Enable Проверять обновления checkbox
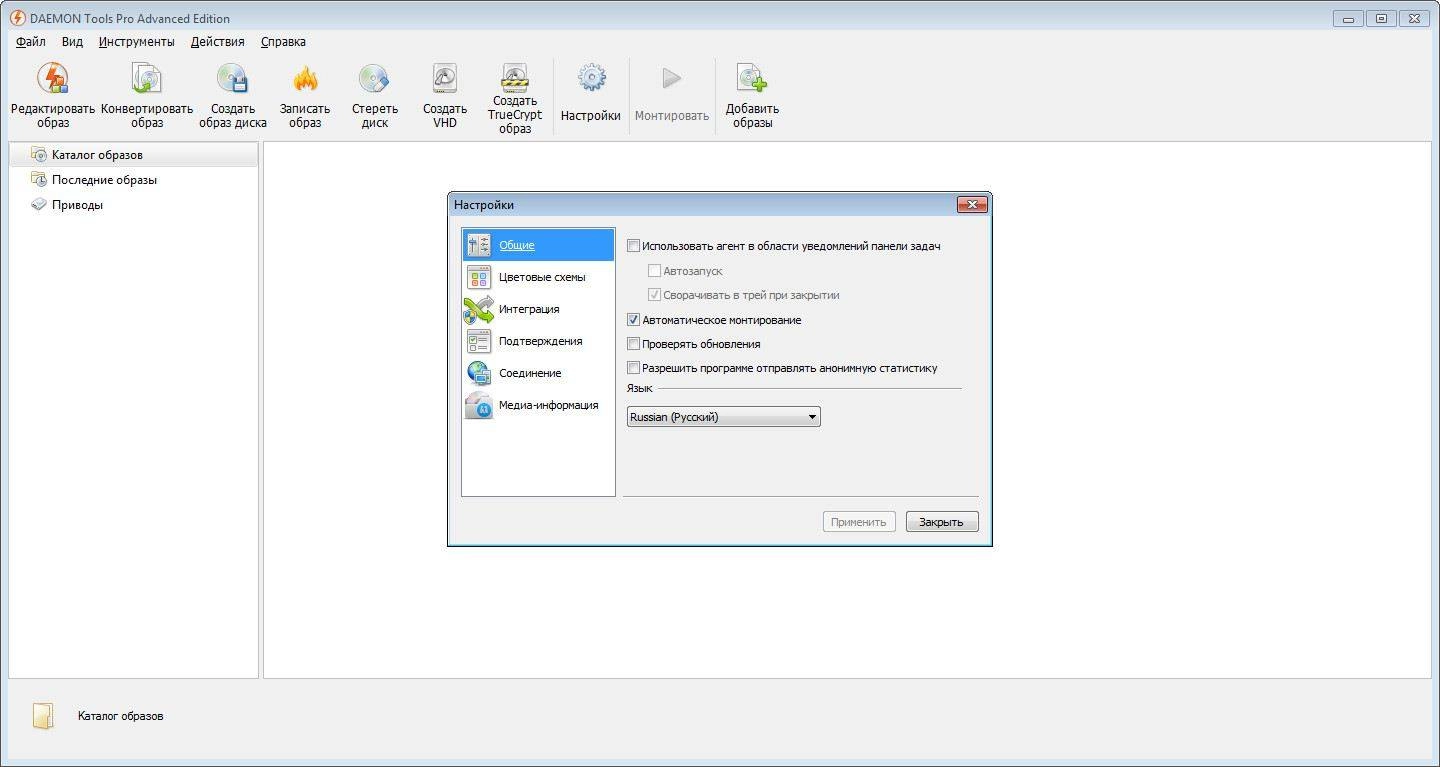 click(633, 344)
